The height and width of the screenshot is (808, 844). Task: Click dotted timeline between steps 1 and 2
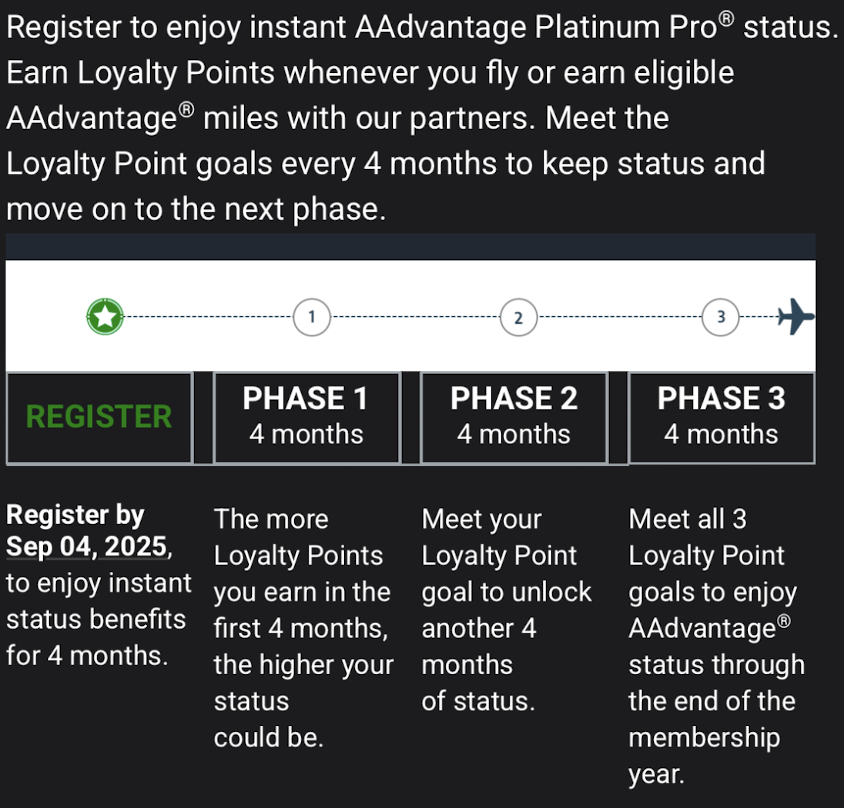415,318
